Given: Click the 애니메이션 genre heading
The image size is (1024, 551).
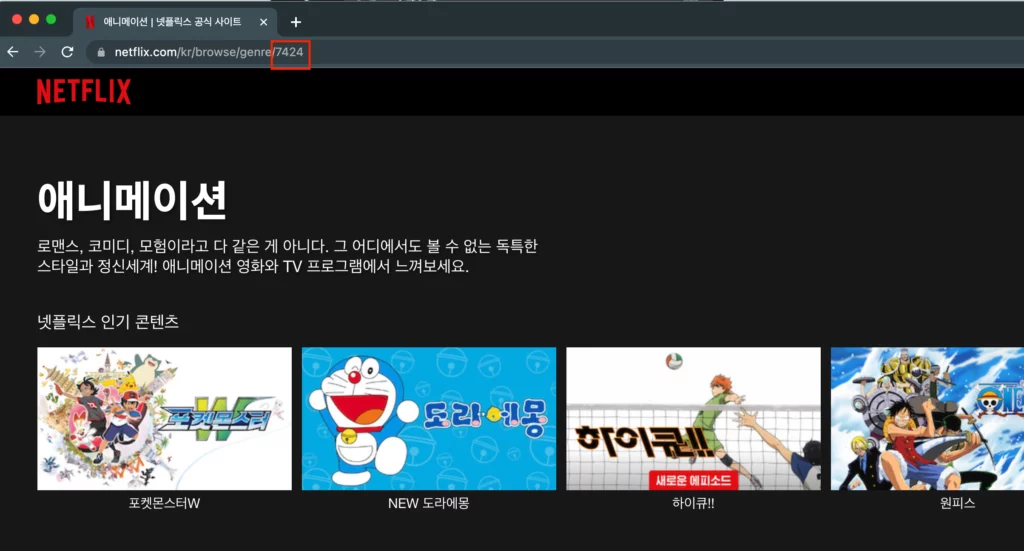Looking at the screenshot, I should coord(133,200).
